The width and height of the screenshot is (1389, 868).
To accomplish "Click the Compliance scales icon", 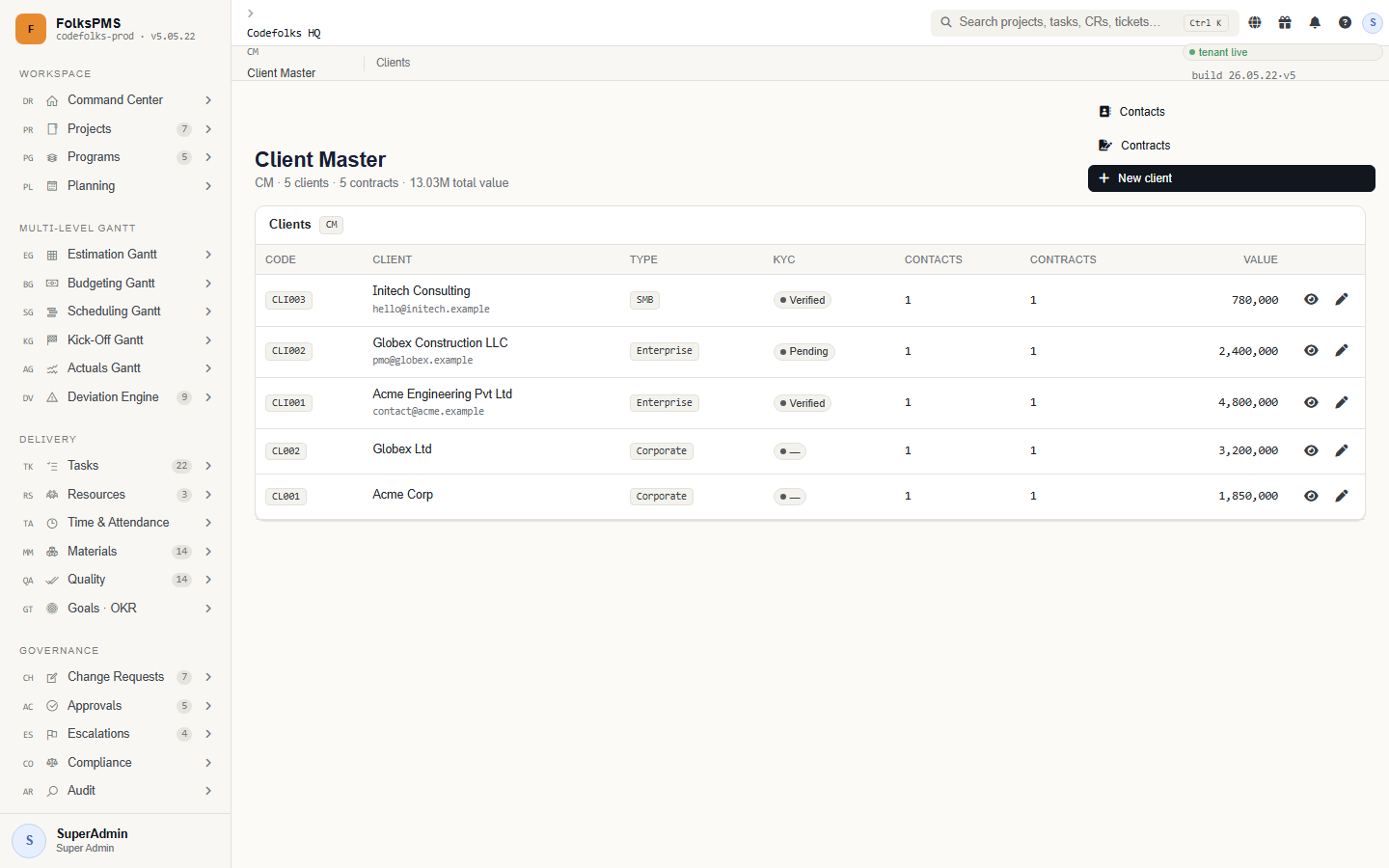I will pyautogui.click(x=52, y=763).
